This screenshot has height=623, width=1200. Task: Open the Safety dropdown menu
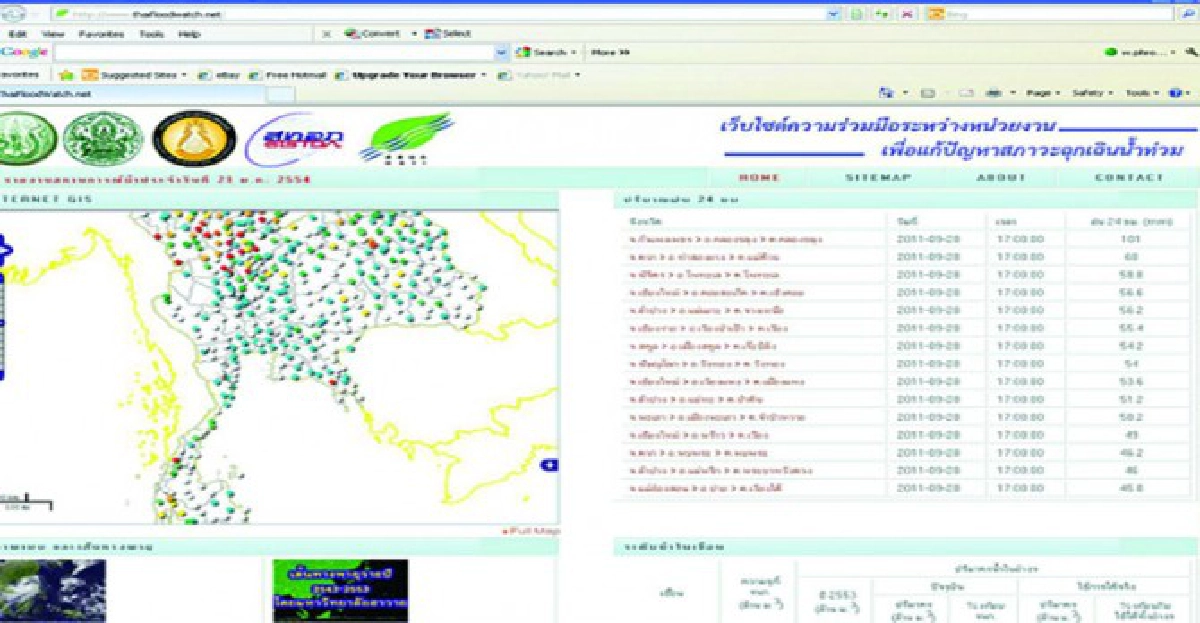1092,93
